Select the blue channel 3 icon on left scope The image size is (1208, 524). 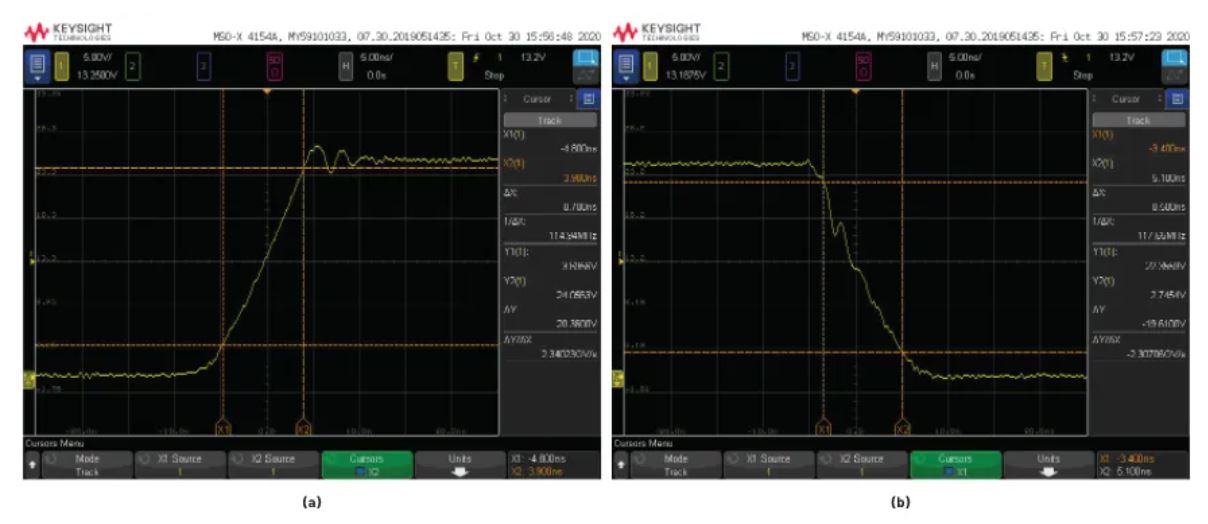[203, 66]
